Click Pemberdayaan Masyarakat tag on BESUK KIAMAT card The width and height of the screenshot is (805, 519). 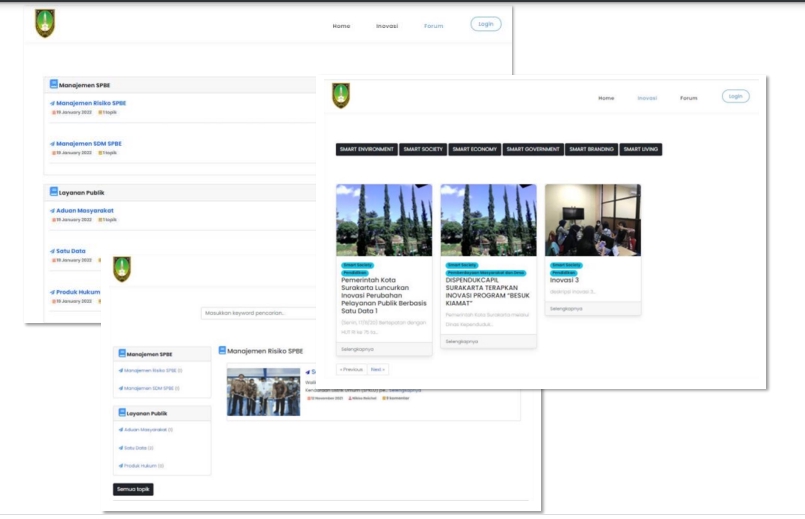coord(486,273)
